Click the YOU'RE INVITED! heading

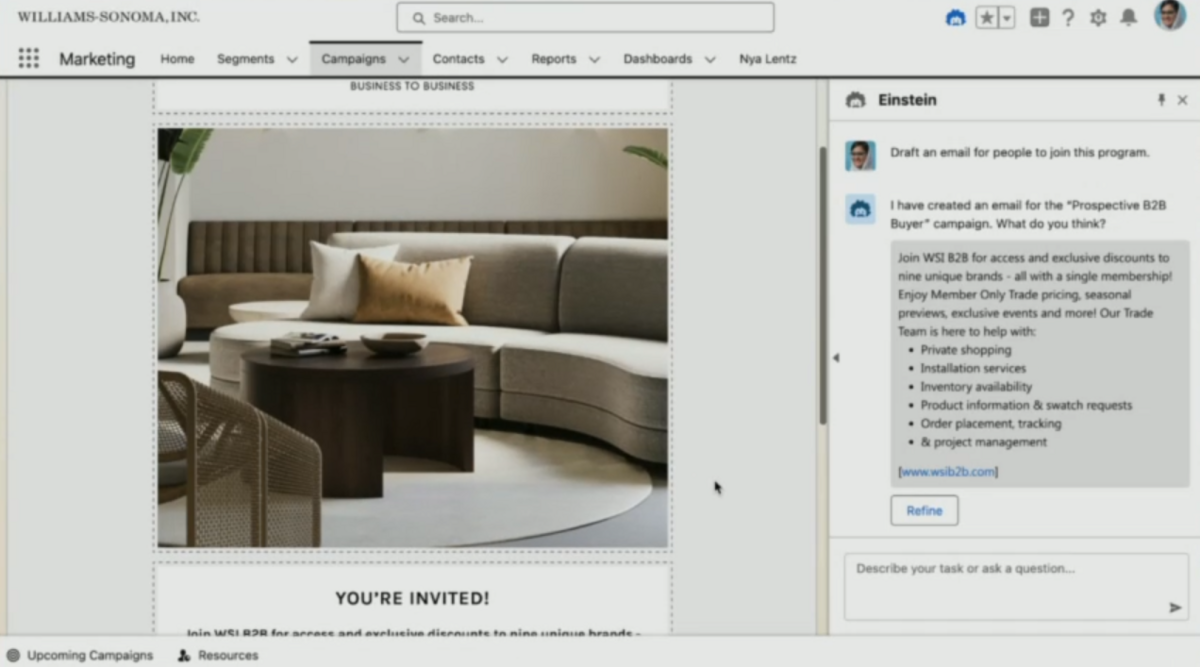[412, 598]
